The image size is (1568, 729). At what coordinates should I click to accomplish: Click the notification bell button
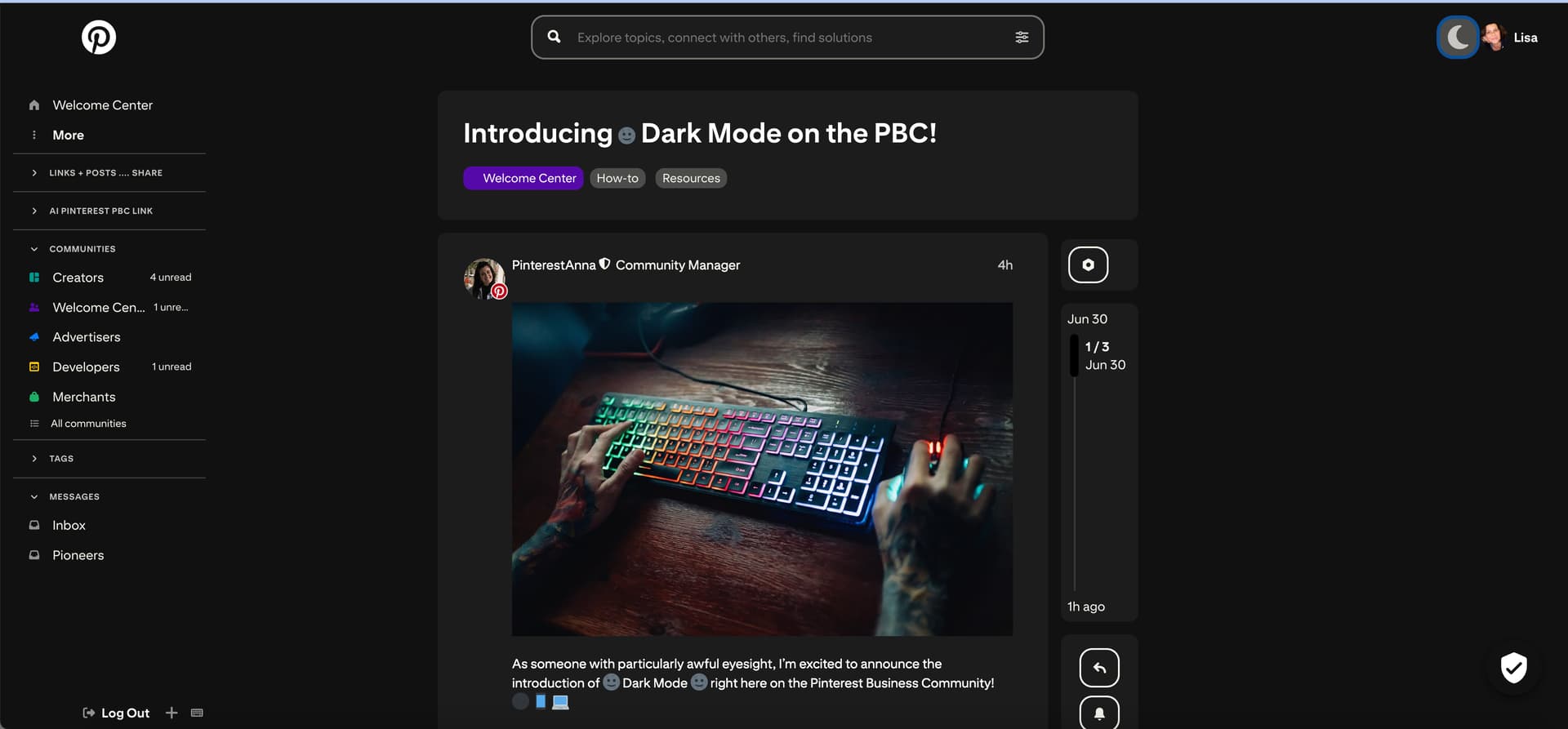(x=1099, y=713)
